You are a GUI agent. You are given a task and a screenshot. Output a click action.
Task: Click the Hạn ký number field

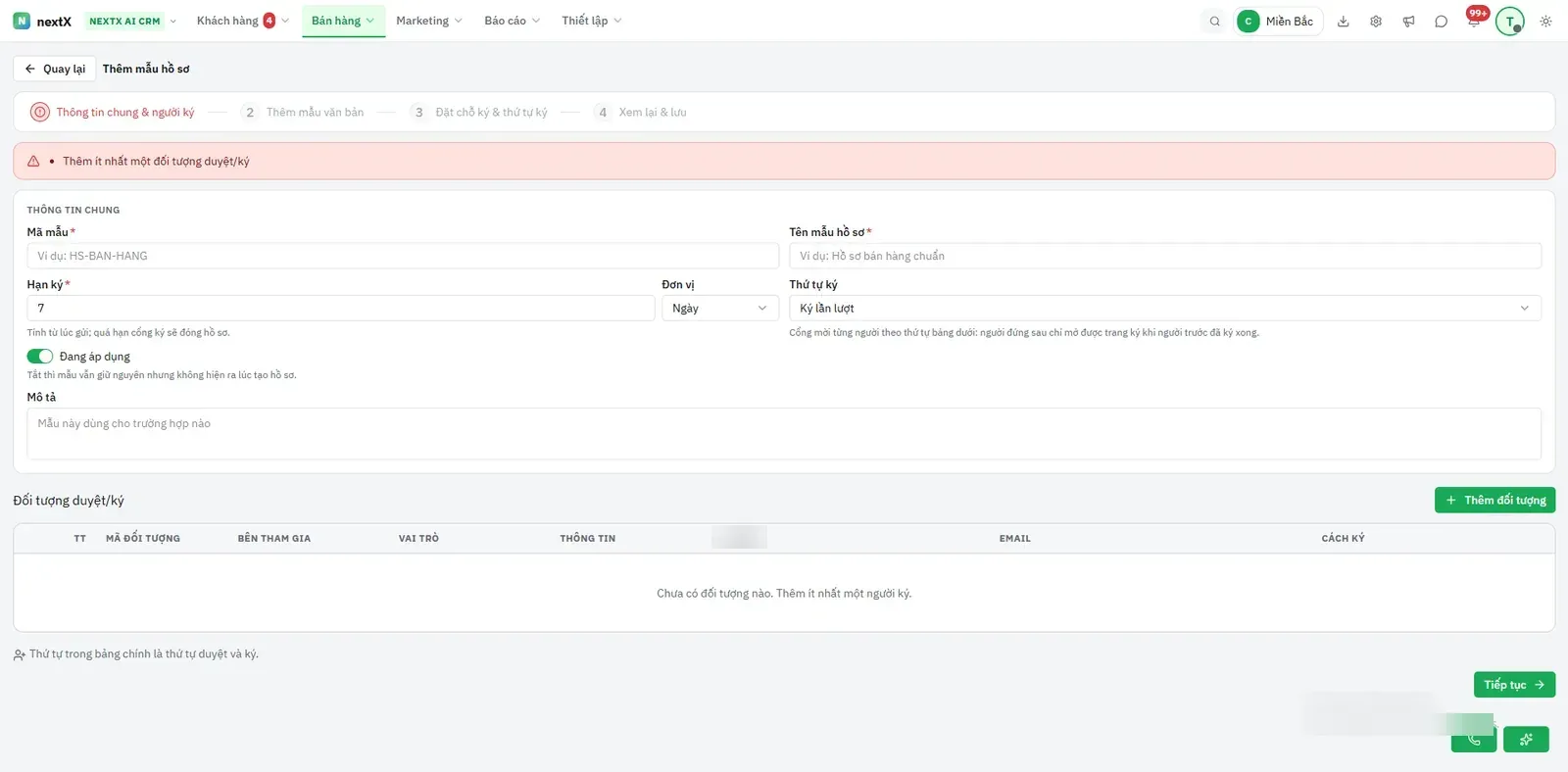341,308
